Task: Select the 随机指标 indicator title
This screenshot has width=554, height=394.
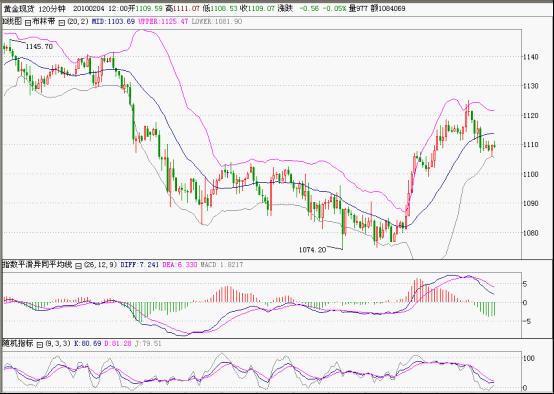Action: (18, 343)
